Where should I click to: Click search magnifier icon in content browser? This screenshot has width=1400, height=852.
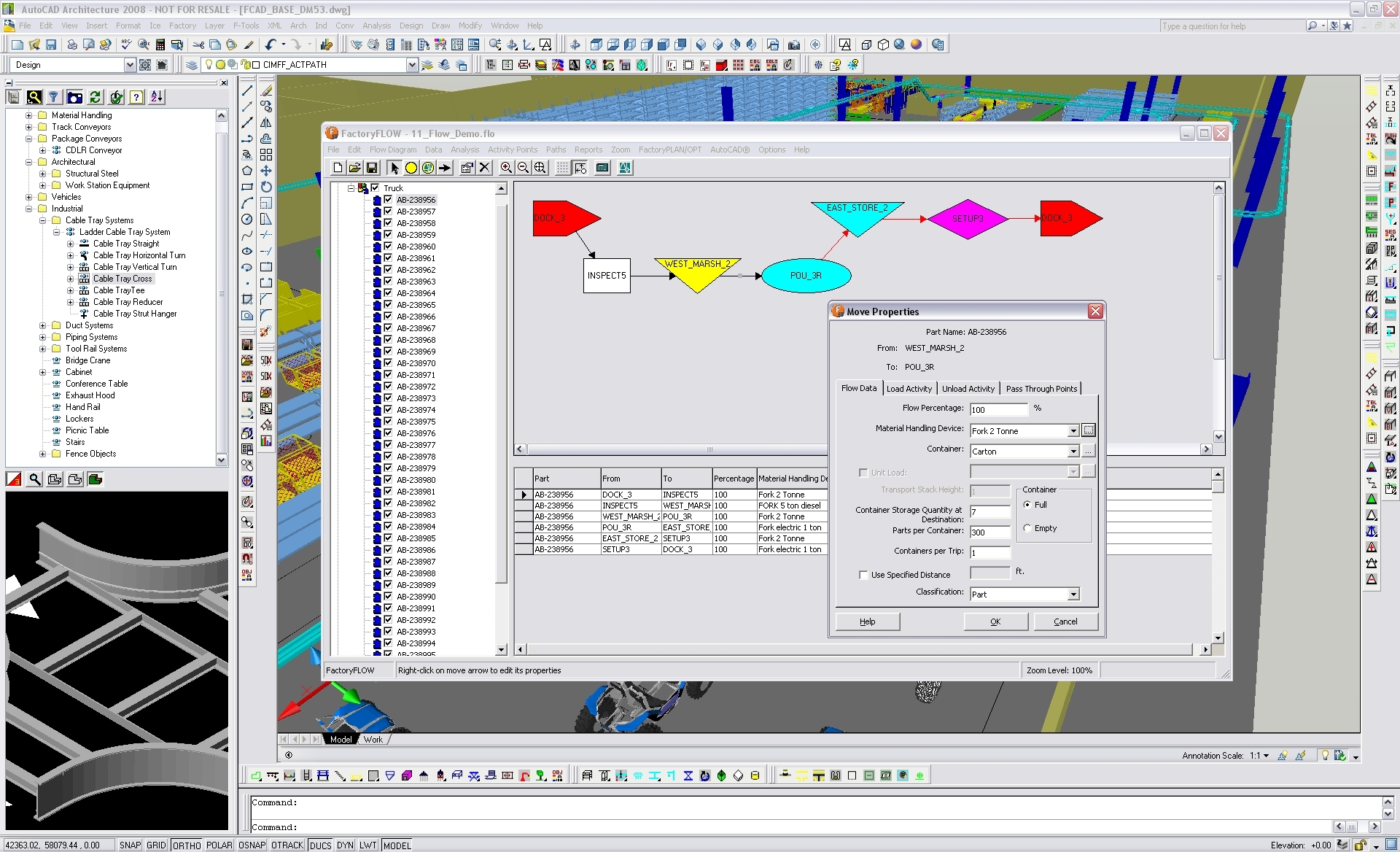pyautogui.click(x=34, y=97)
